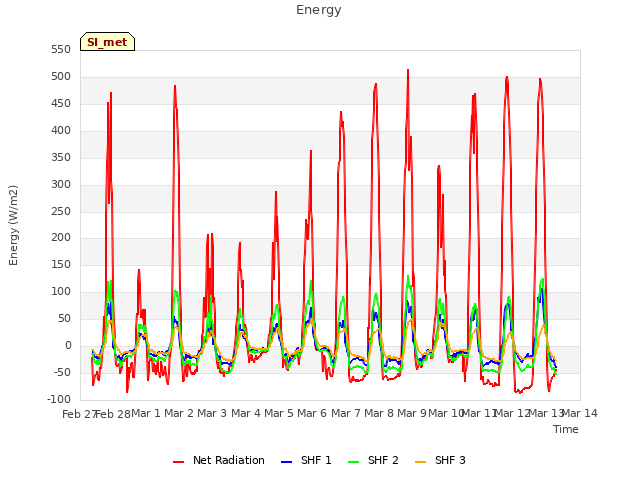Click the 400 y-axis tick label
Image resolution: width=640 pixels, height=480 pixels.
(61, 131)
